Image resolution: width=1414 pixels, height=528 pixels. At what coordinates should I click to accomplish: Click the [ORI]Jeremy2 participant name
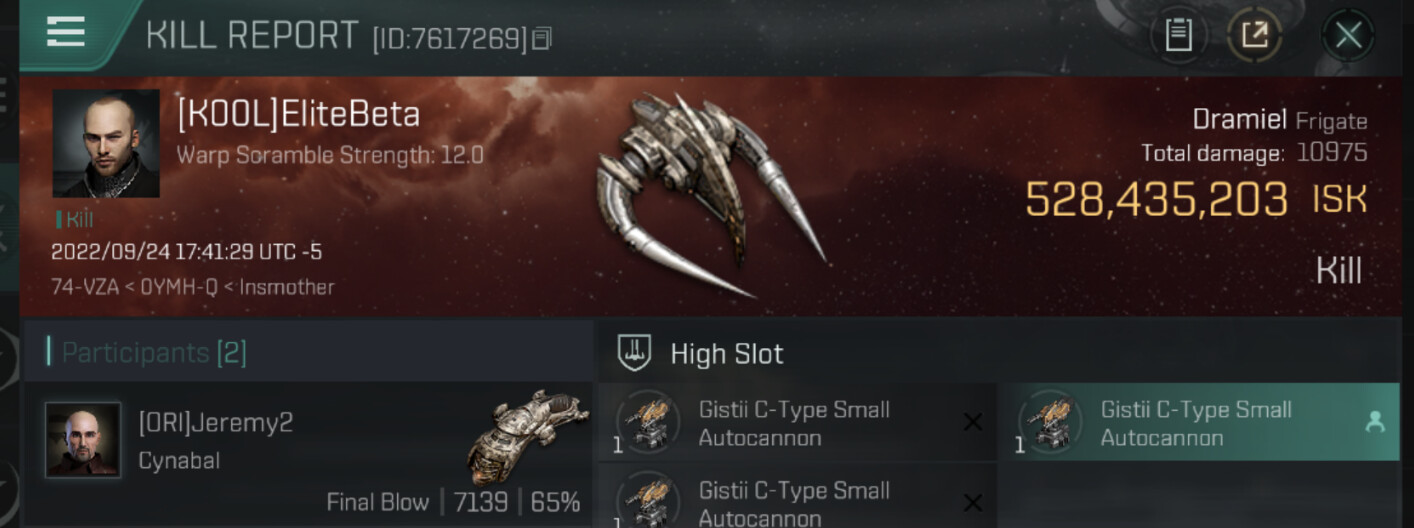coord(216,423)
